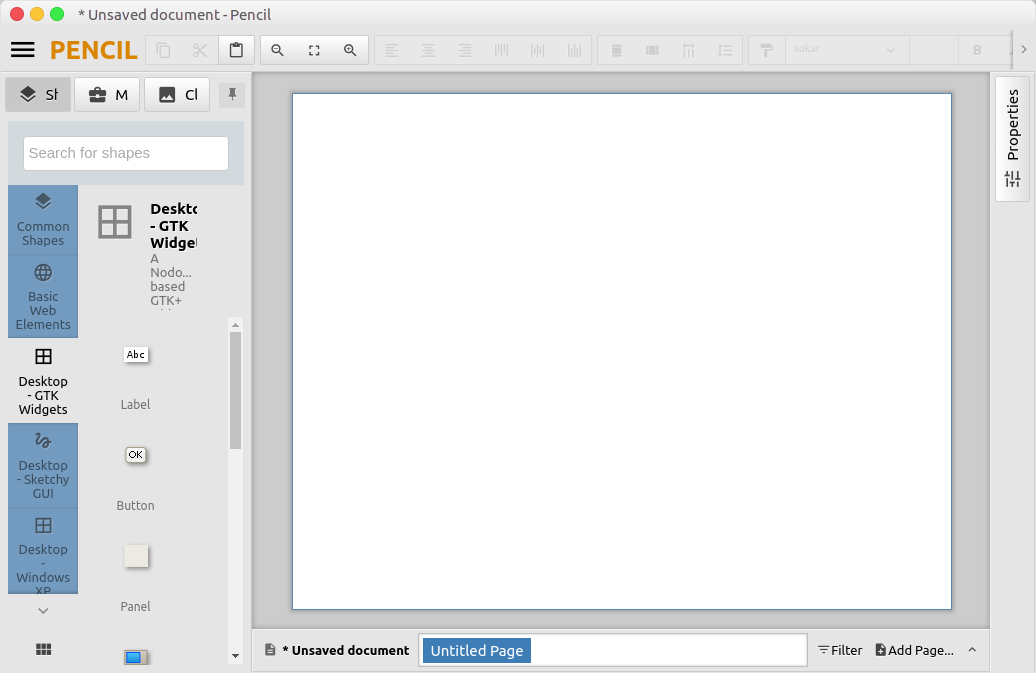
Task: Click the Paste clipboard icon
Action: (x=236, y=50)
